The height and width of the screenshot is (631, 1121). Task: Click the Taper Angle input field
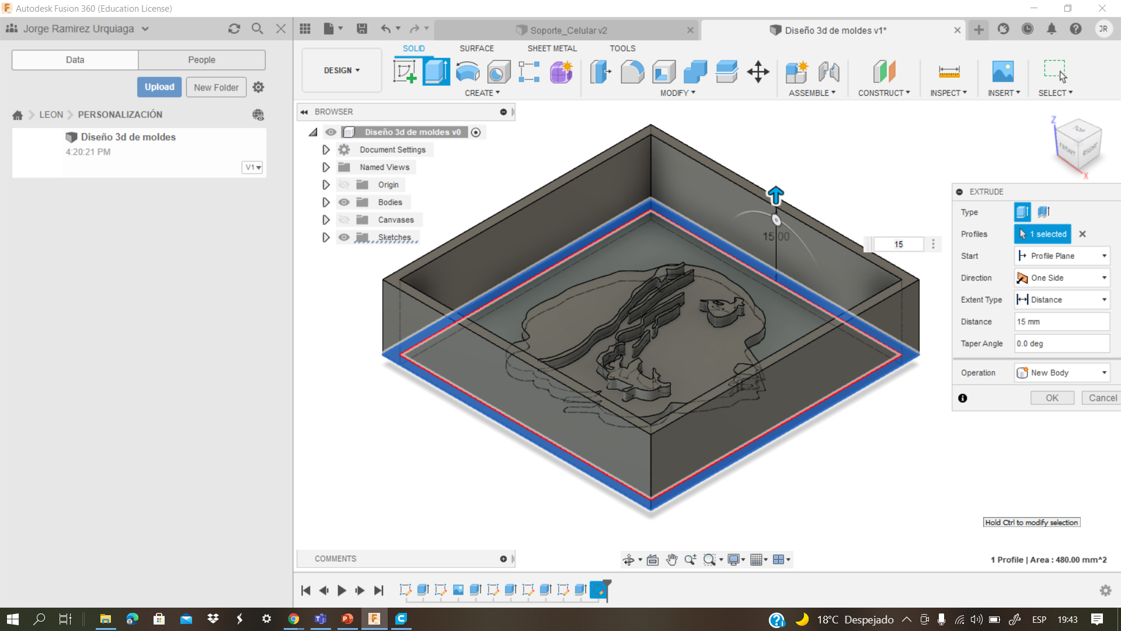point(1061,344)
